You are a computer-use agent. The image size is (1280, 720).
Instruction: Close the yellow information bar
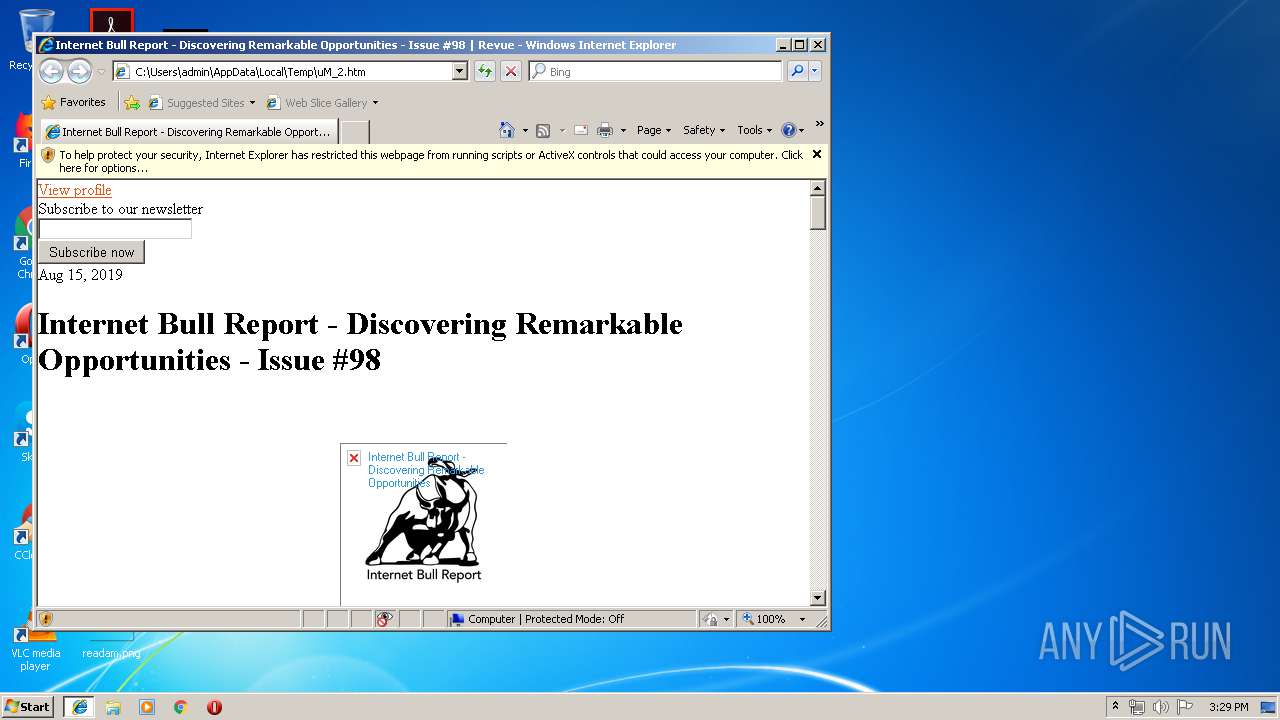(x=817, y=154)
